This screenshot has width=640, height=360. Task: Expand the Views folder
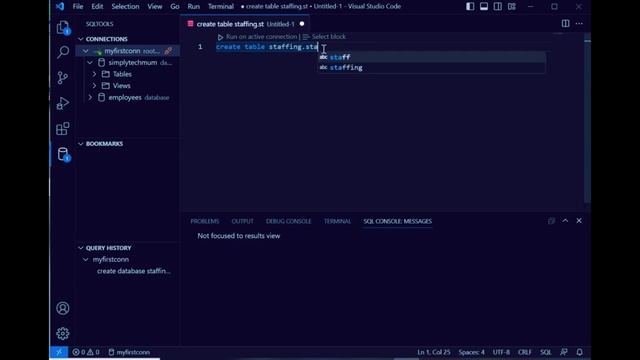coord(95,86)
